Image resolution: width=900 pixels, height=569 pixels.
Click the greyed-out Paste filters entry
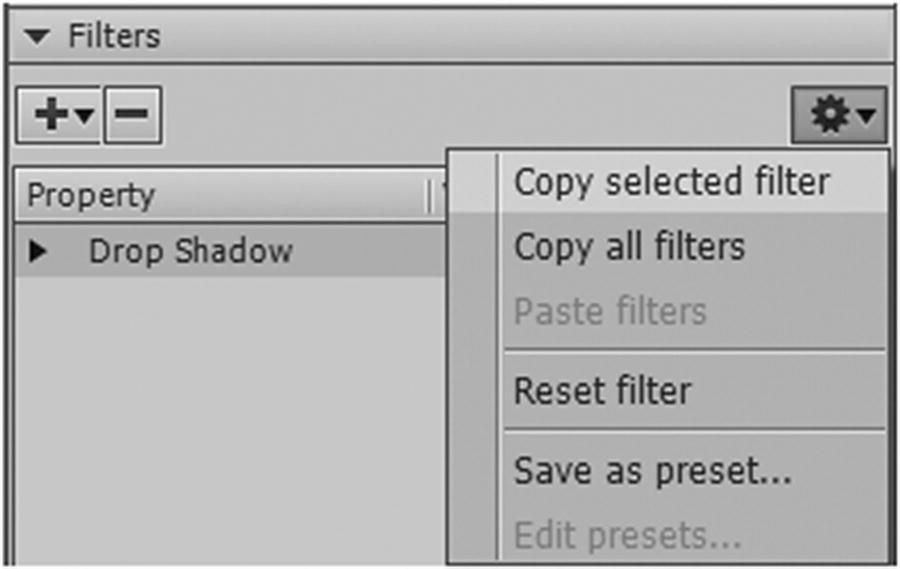coord(610,311)
